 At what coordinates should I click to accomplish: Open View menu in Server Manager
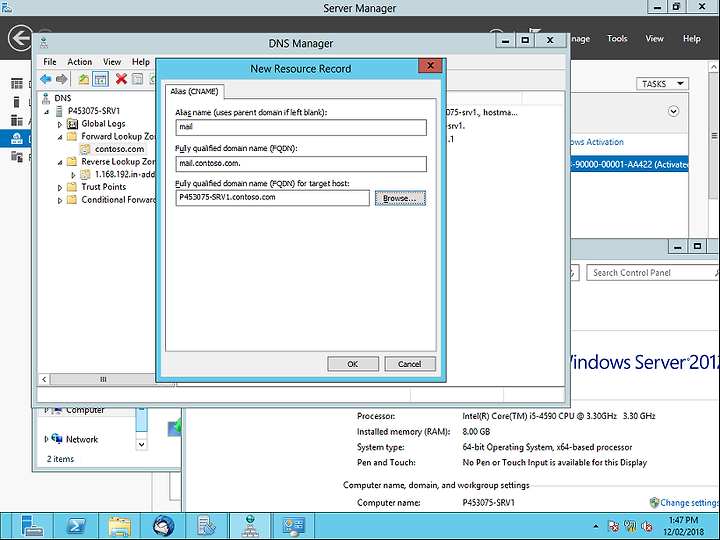click(x=654, y=39)
